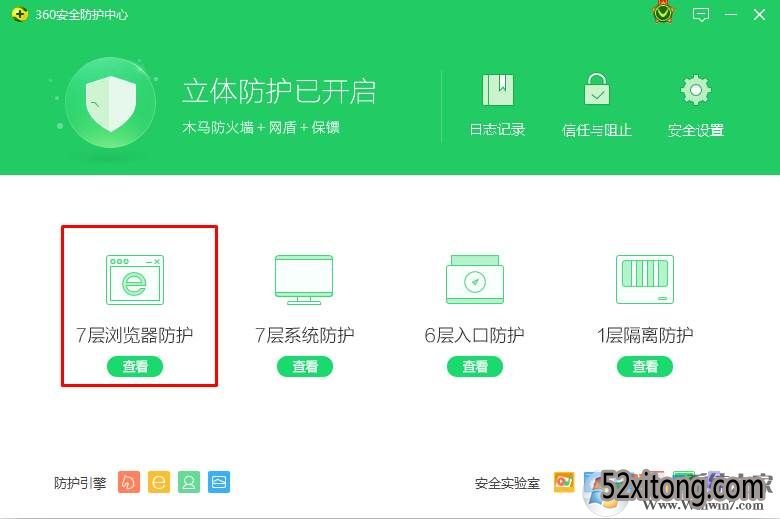Click the monitor icon for system protection
This screenshot has height=519, width=780.
(x=304, y=280)
